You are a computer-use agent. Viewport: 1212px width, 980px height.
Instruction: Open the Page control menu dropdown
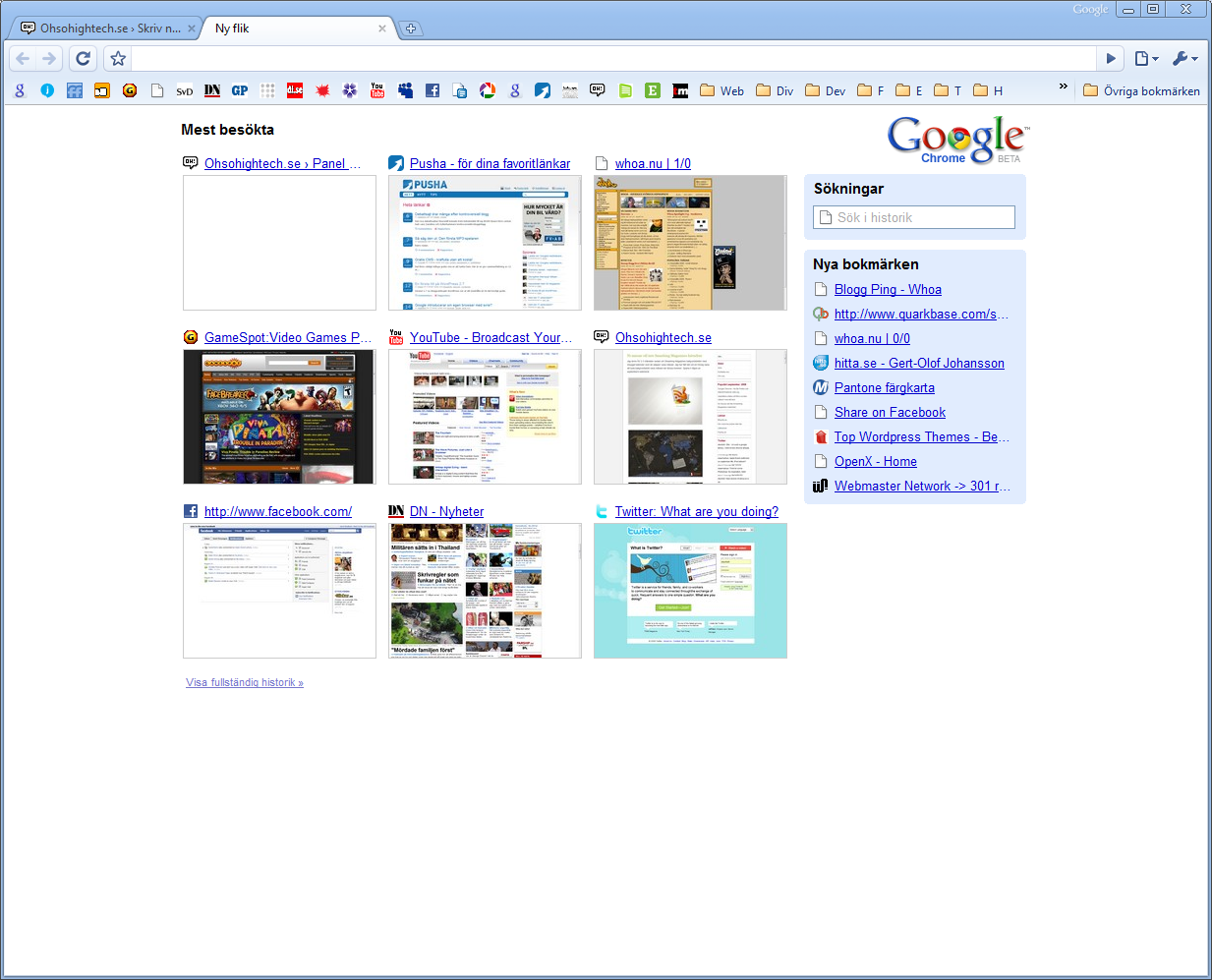(x=1146, y=59)
